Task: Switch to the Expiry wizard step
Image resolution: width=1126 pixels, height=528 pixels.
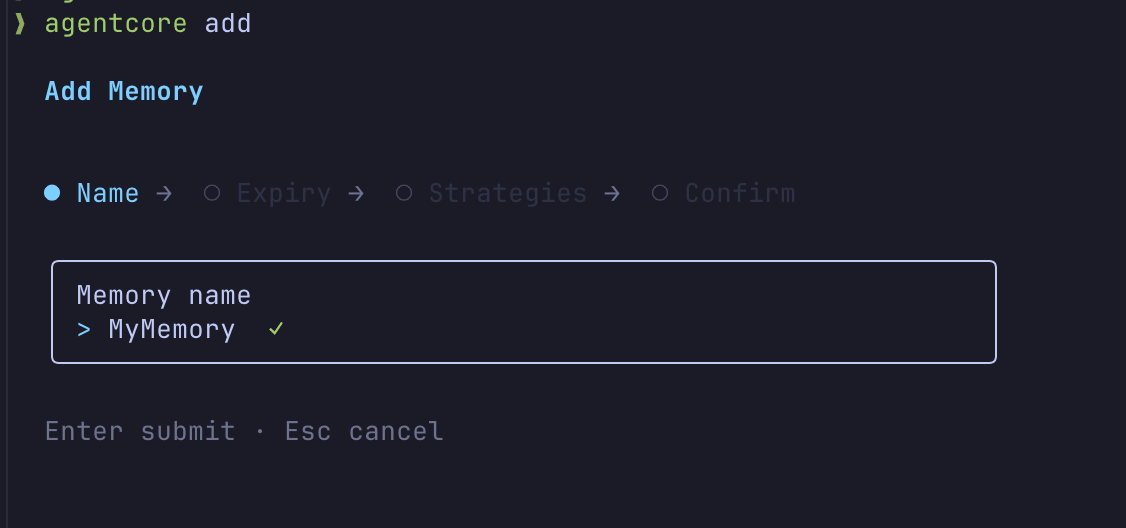Action: (x=284, y=193)
